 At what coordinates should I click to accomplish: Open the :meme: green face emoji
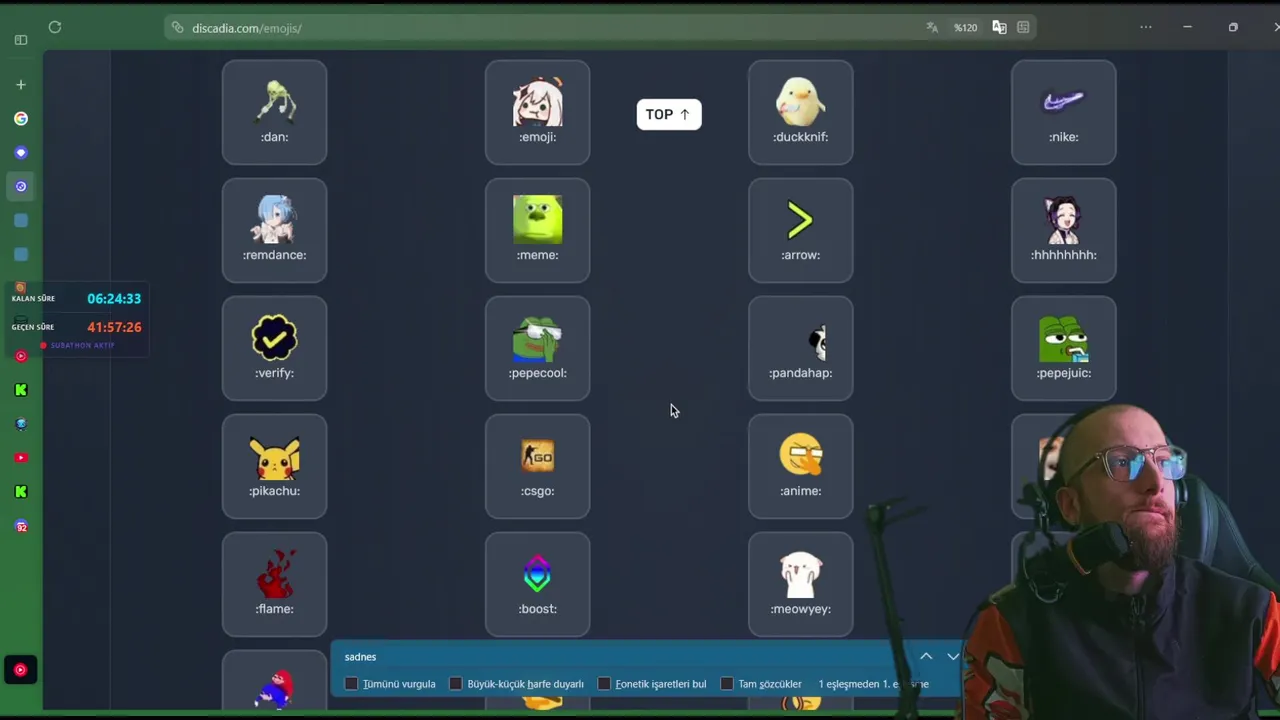537,230
